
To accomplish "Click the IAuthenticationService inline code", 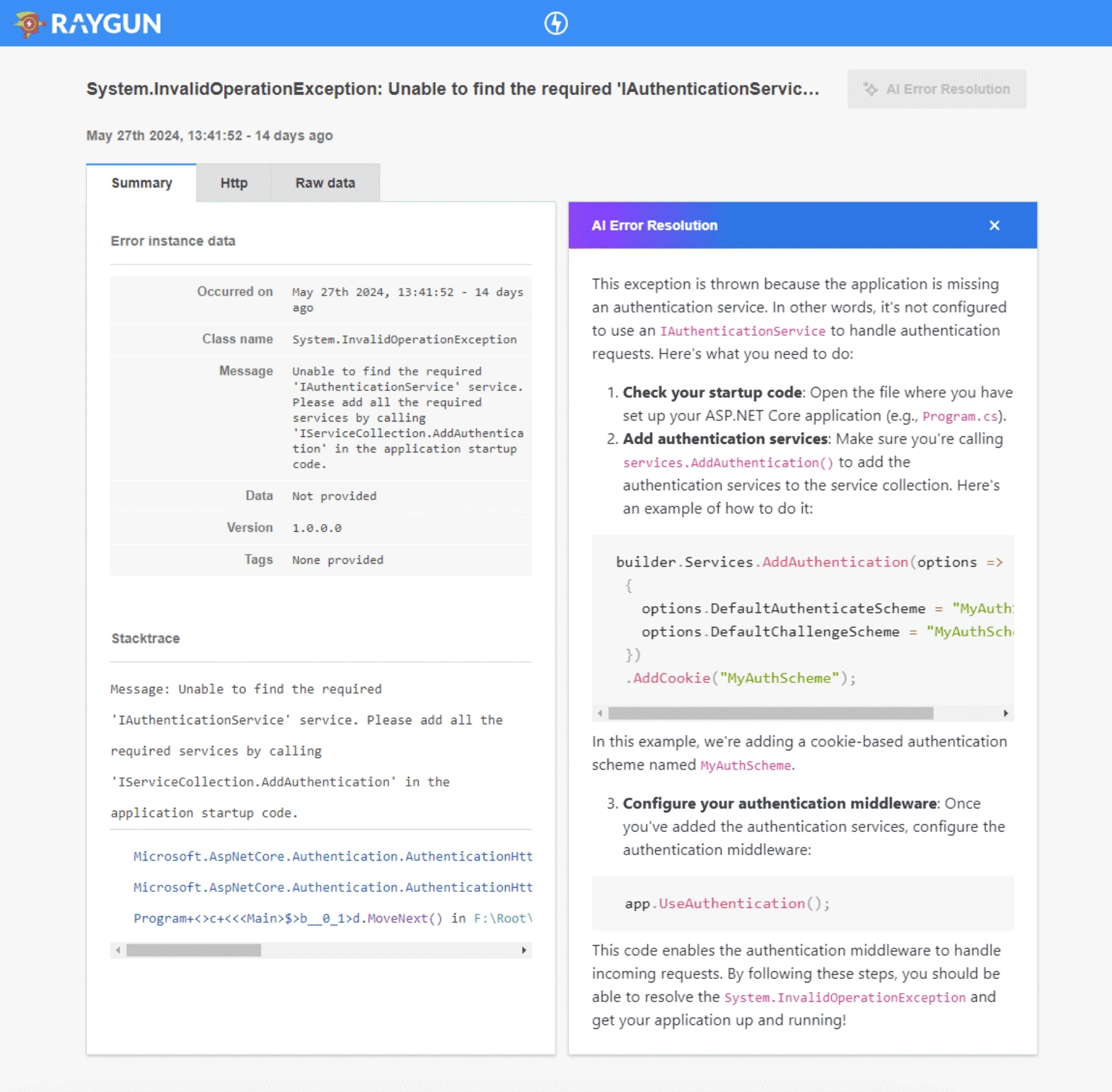I will coord(743,331).
